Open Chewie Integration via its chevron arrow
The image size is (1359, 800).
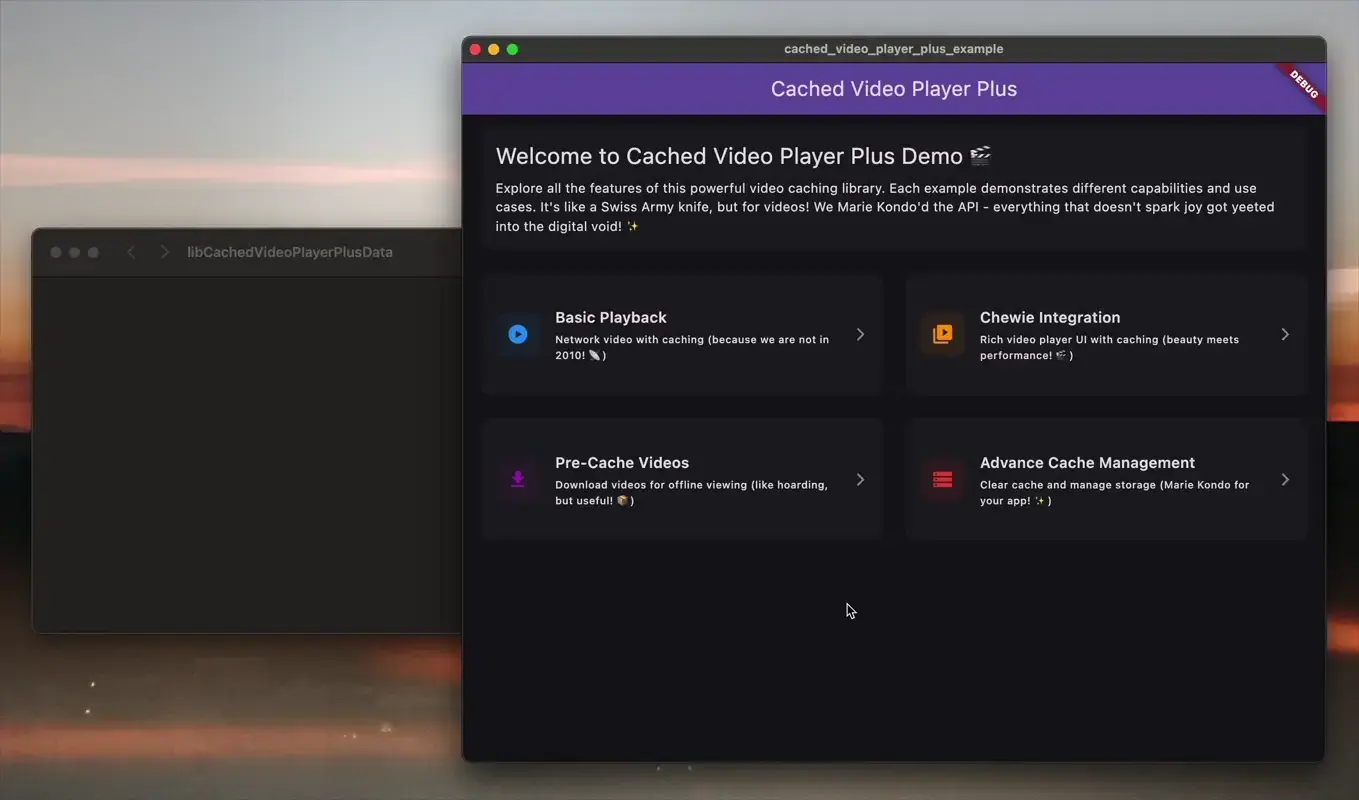click(x=1285, y=335)
